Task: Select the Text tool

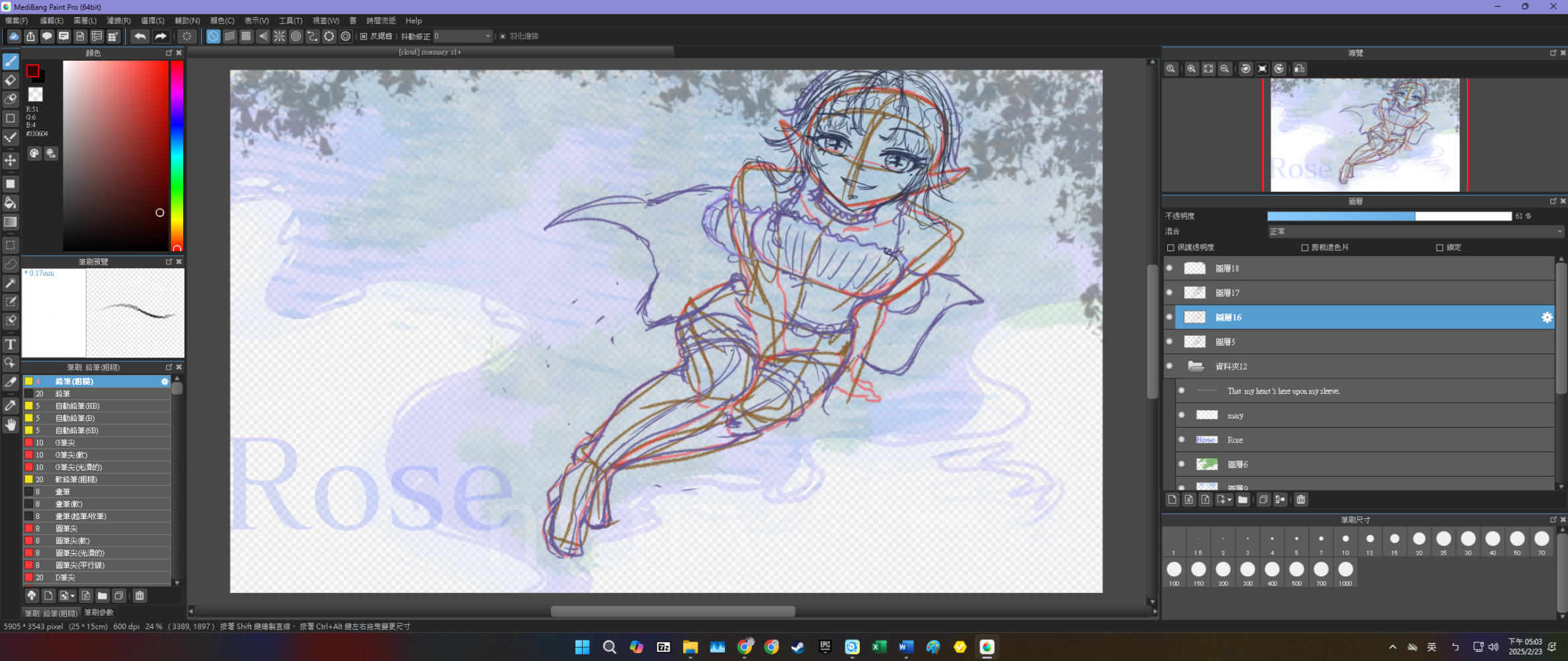Action: (x=11, y=344)
